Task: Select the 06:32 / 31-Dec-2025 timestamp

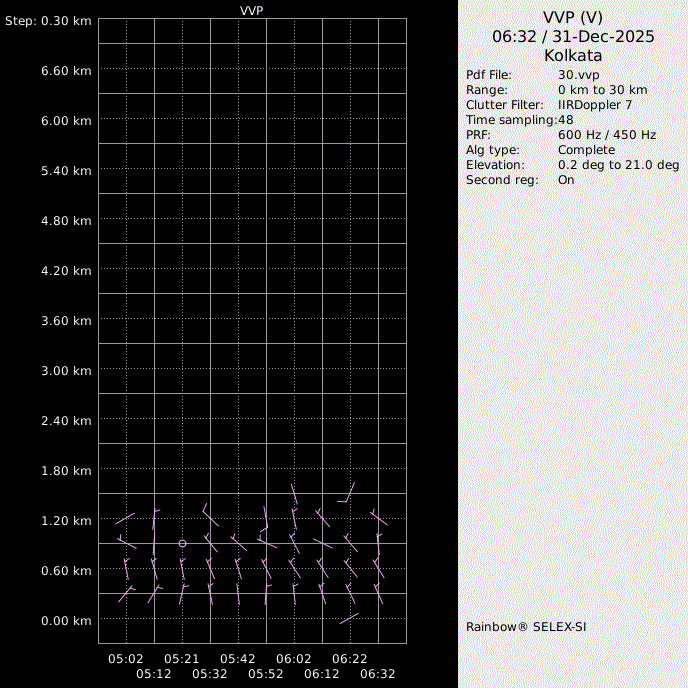Action: point(573,36)
